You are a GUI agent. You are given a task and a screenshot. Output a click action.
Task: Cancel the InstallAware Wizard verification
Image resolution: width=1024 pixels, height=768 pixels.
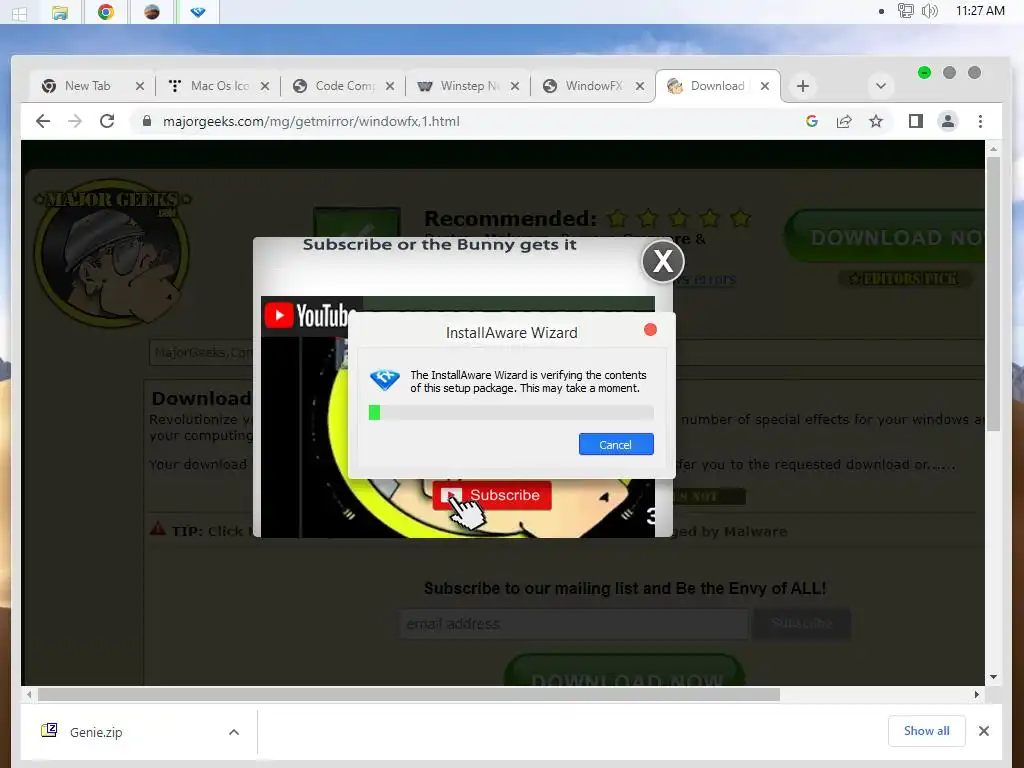[616, 445]
